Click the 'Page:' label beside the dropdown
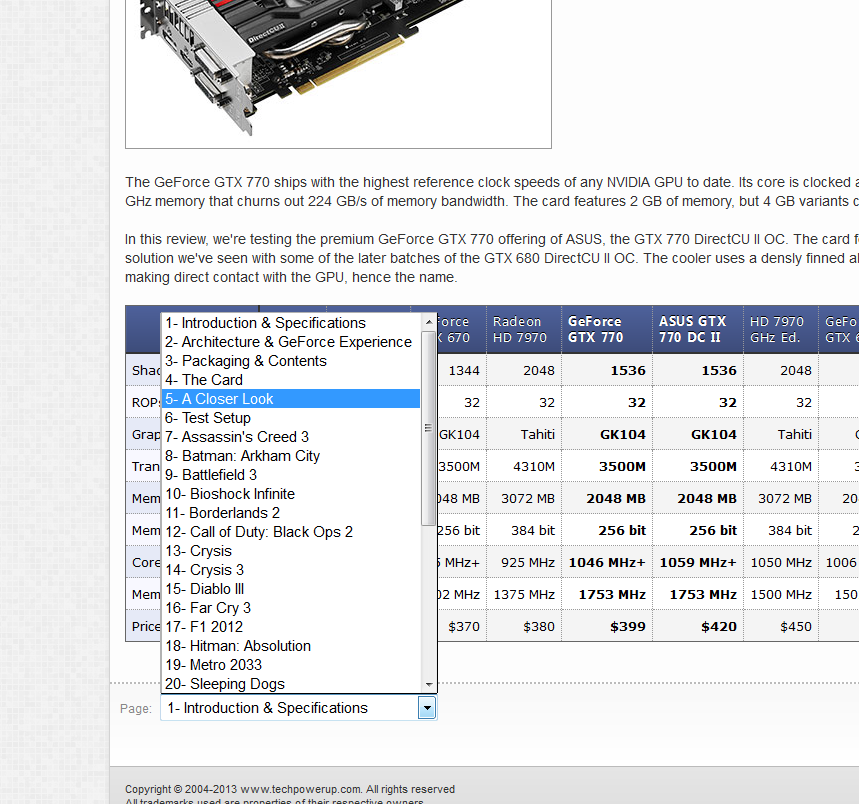This screenshot has height=804, width=859. click(x=136, y=708)
